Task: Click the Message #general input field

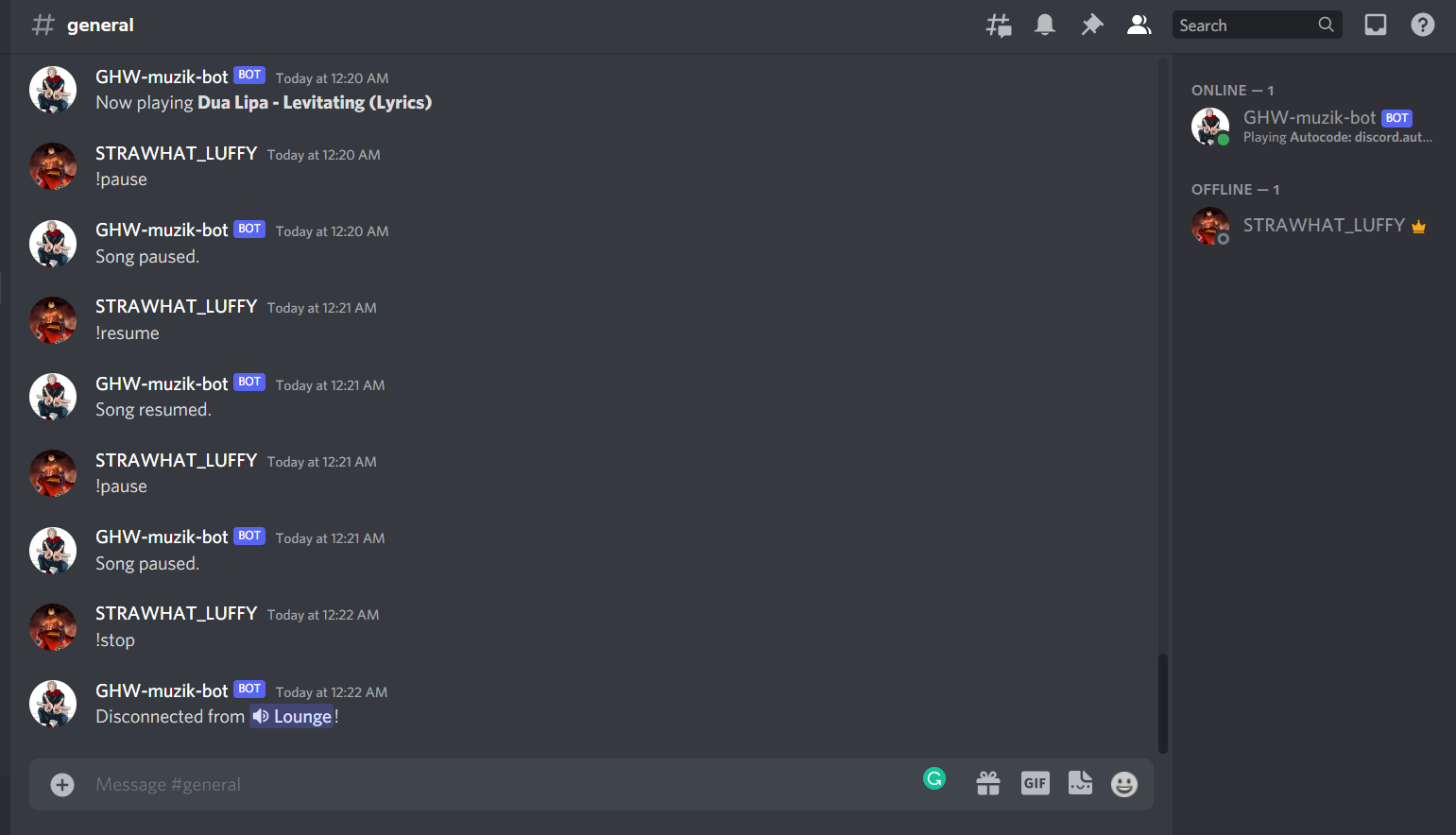Action: point(501,785)
